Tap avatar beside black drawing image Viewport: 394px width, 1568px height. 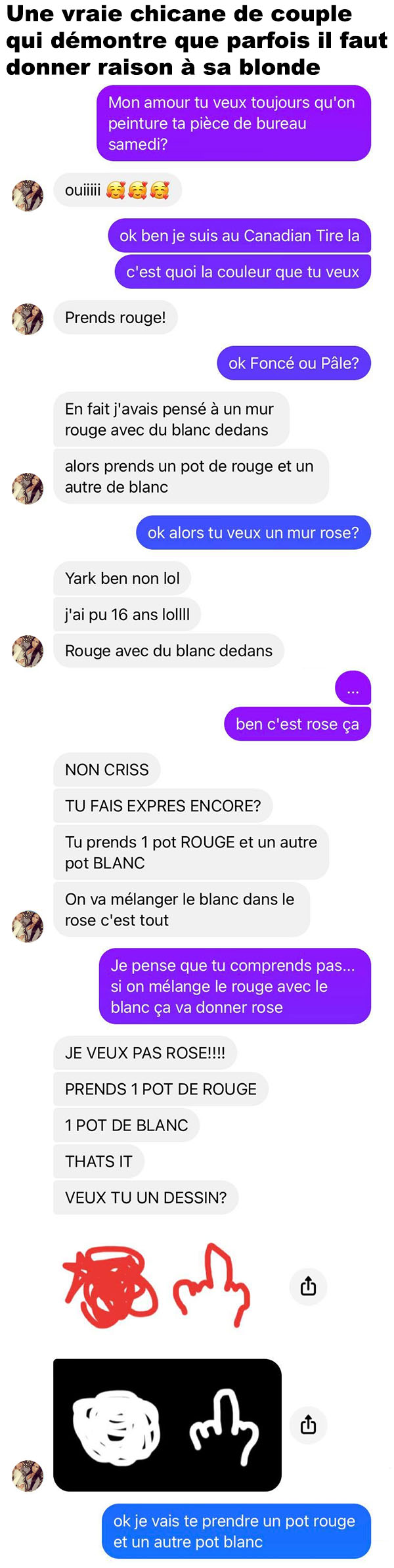(x=28, y=1476)
